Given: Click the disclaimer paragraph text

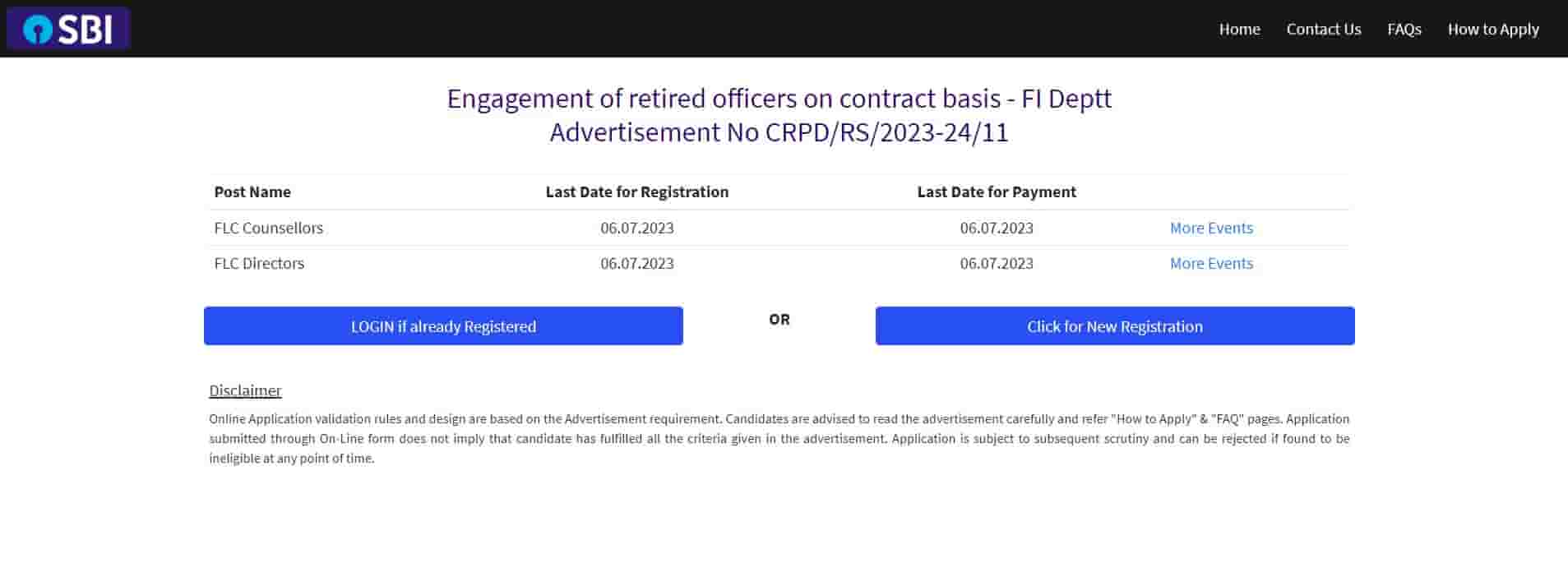Looking at the screenshot, I should [779, 438].
